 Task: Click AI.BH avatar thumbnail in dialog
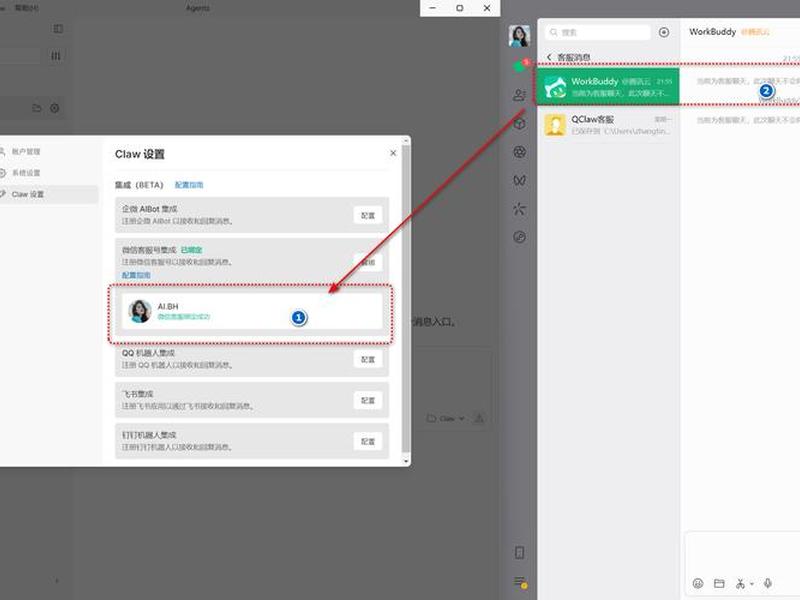point(139,311)
